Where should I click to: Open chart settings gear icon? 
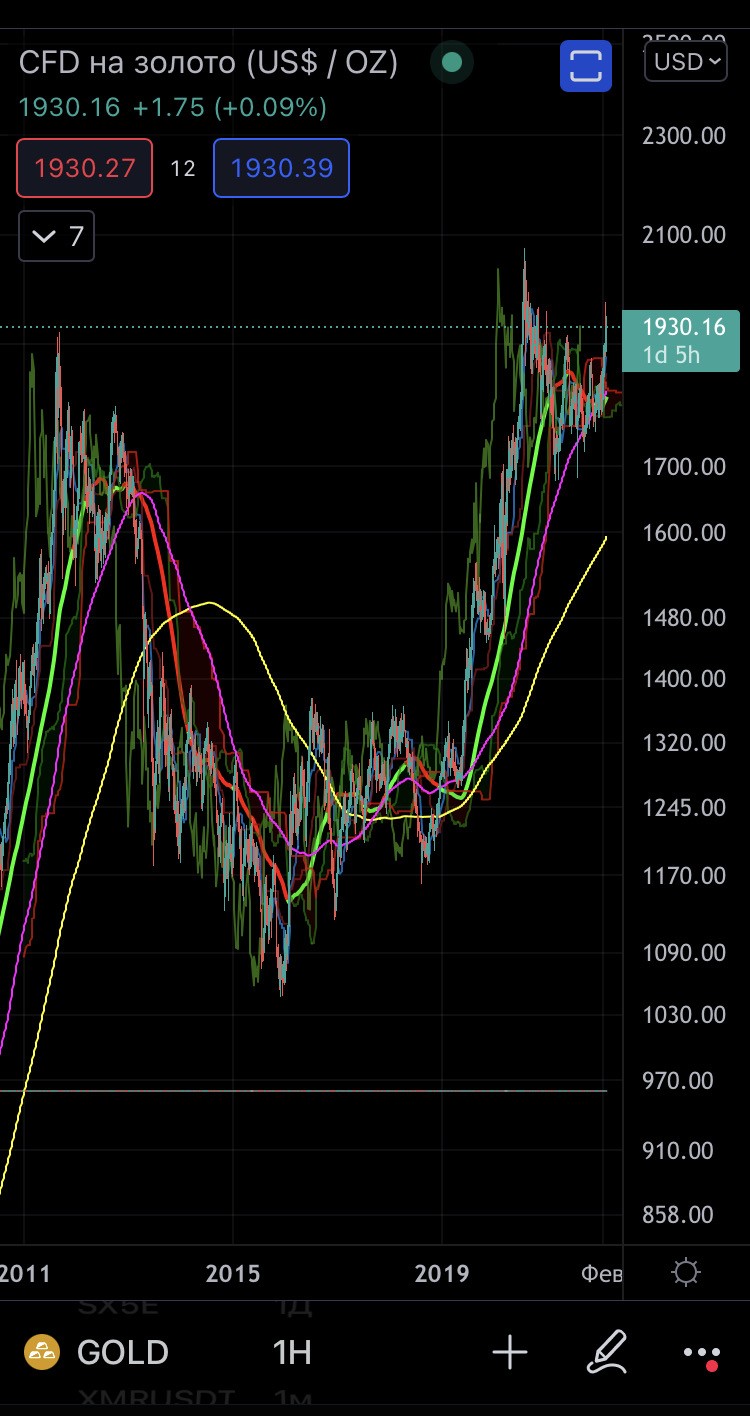coord(686,1273)
